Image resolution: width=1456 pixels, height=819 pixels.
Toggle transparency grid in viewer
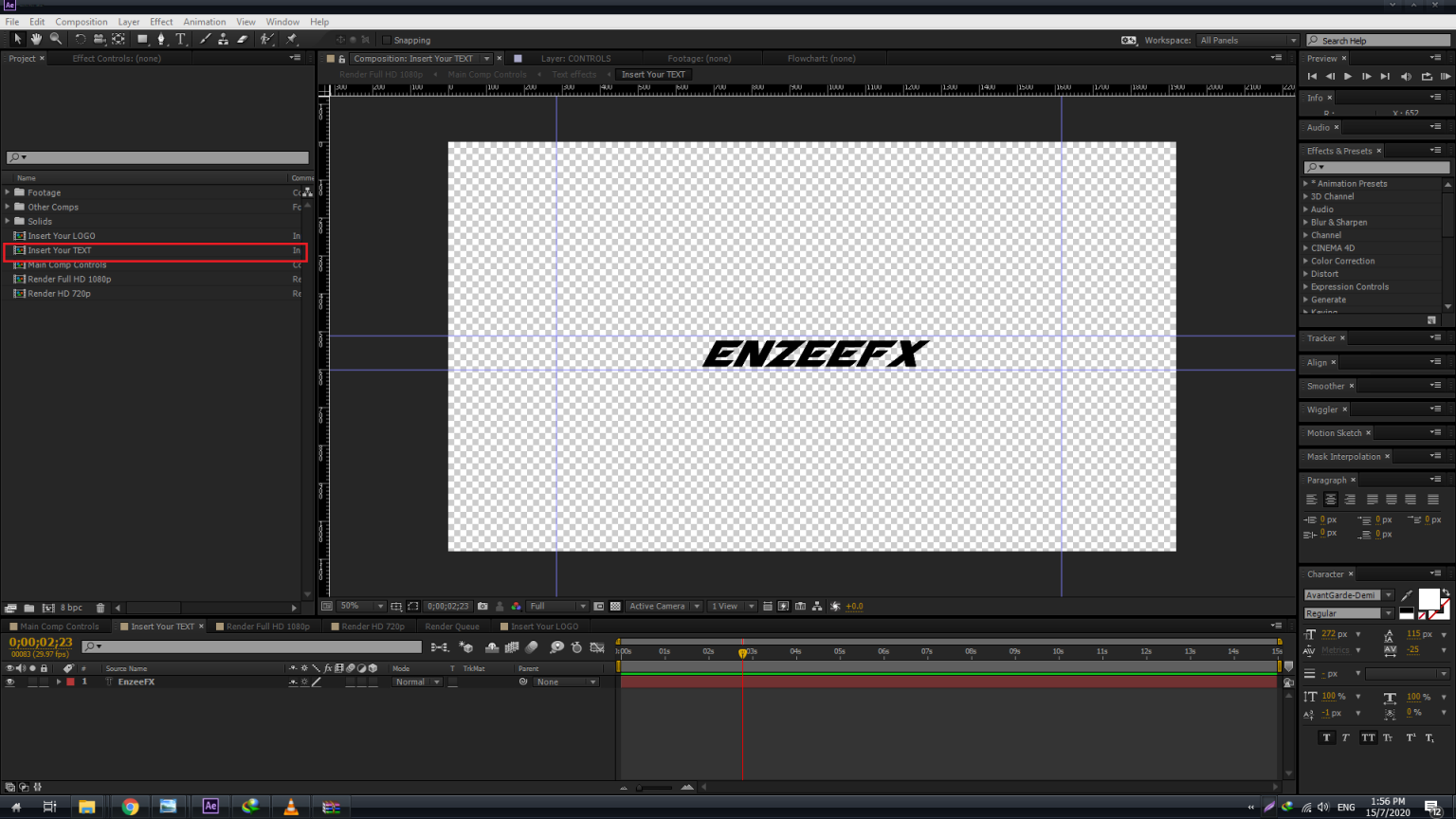(615, 606)
